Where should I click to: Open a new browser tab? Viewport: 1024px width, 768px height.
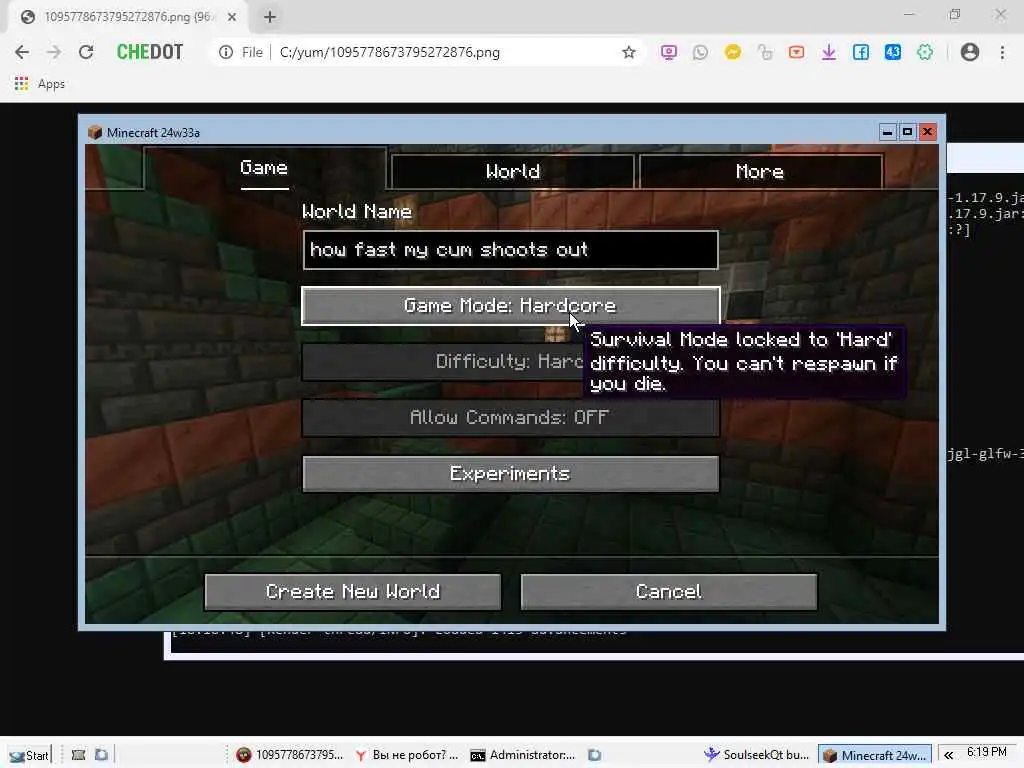click(270, 17)
